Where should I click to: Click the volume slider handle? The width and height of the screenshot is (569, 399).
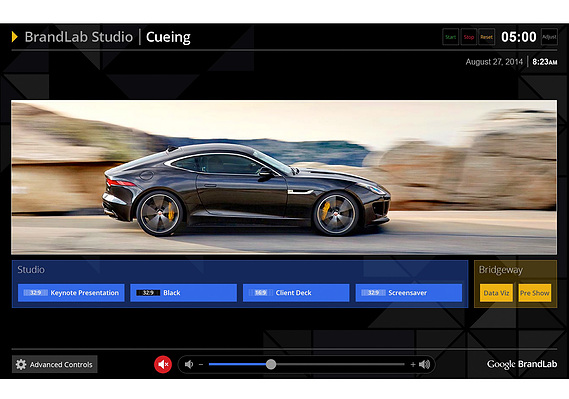[271, 364]
